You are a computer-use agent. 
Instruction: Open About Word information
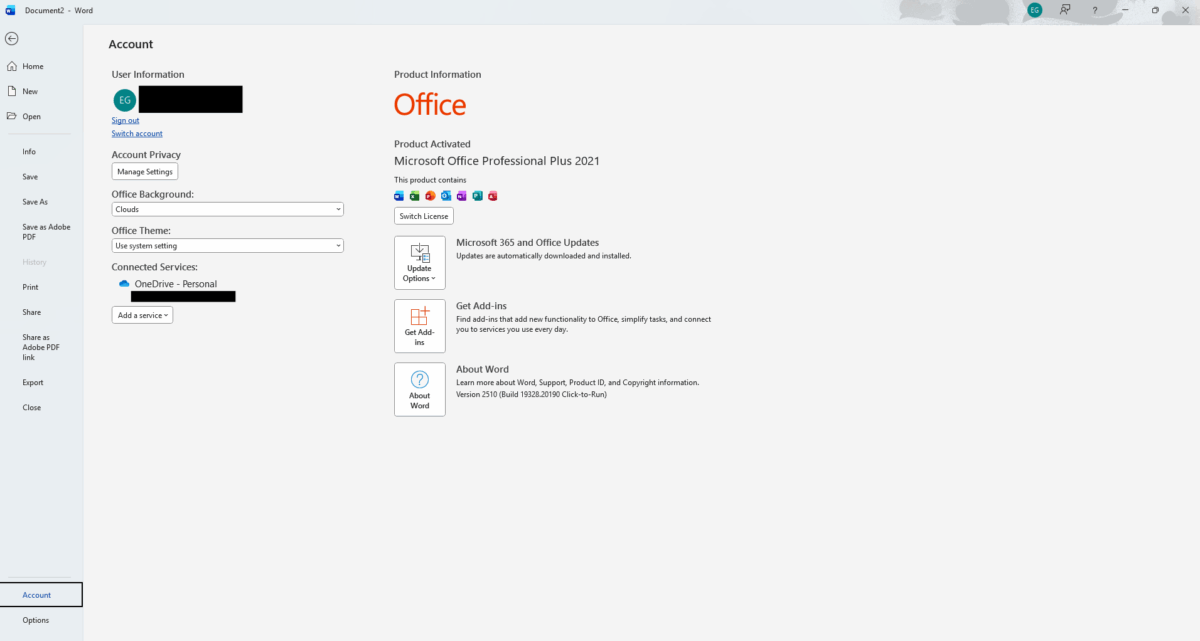pyautogui.click(x=419, y=389)
